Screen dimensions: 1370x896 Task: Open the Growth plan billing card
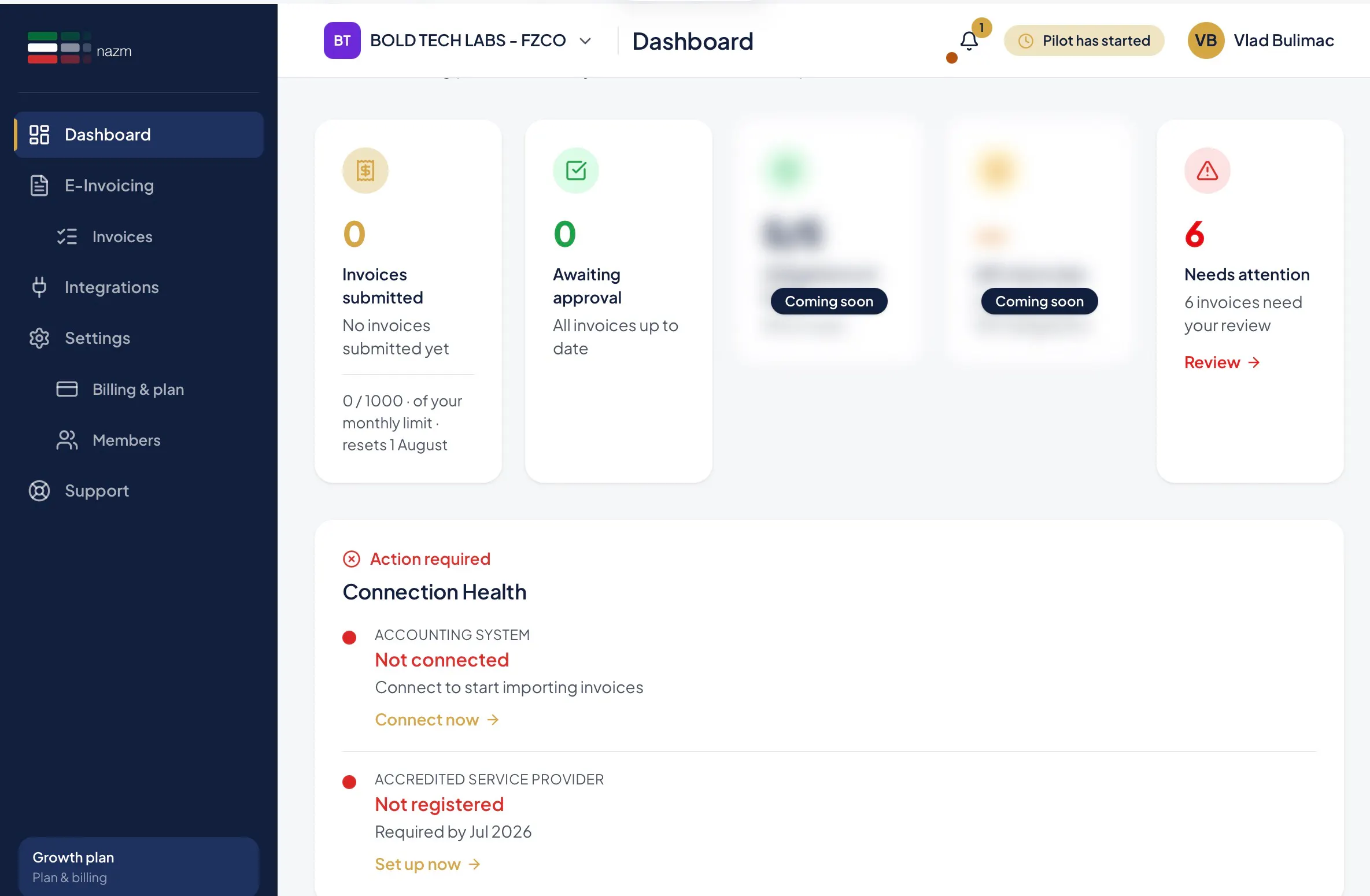click(139, 867)
